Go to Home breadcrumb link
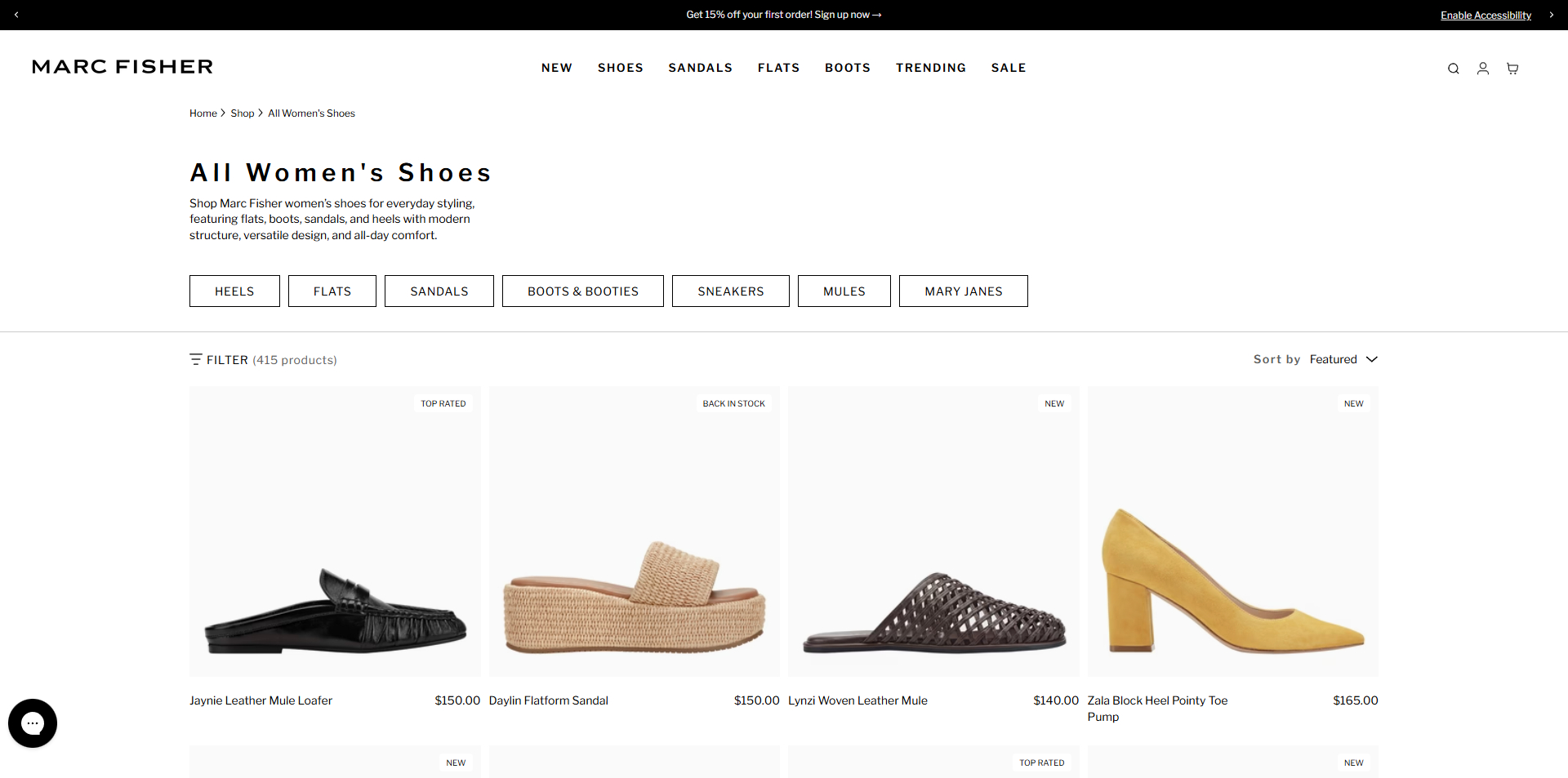1568x778 pixels. click(203, 113)
